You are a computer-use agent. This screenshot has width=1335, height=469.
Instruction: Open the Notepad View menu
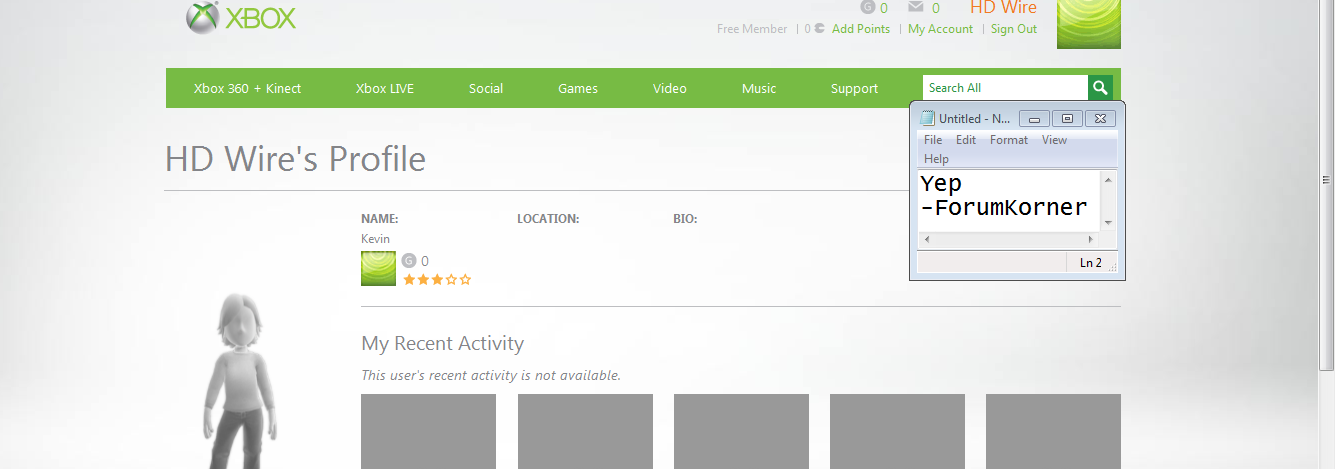coord(1054,140)
